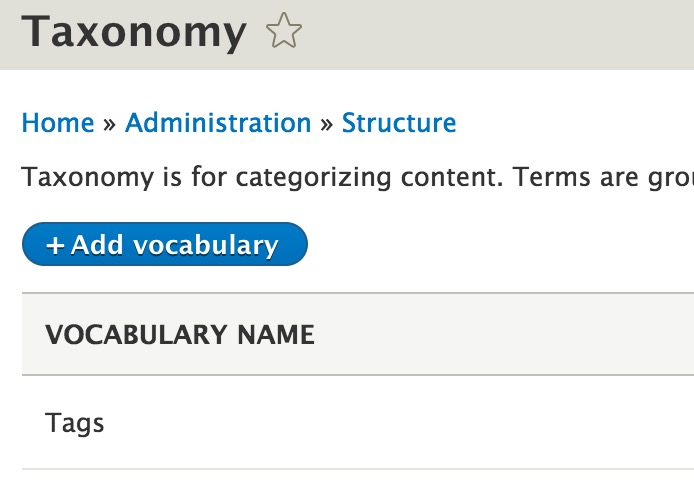Click the separator between Home and Administration
The width and height of the screenshot is (694, 496).
[x=109, y=124]
